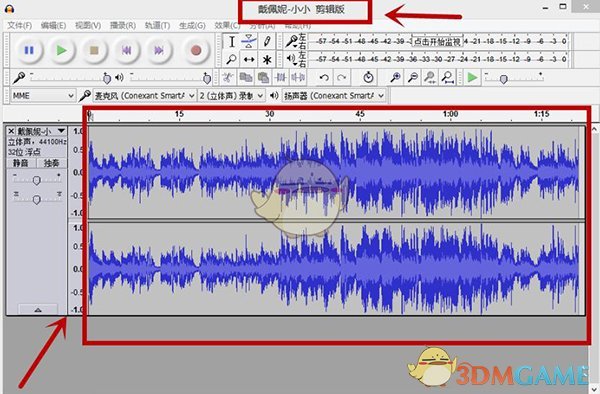Screen dimensions: 600x394
Task: Click the Stop button
Action: 94,50
